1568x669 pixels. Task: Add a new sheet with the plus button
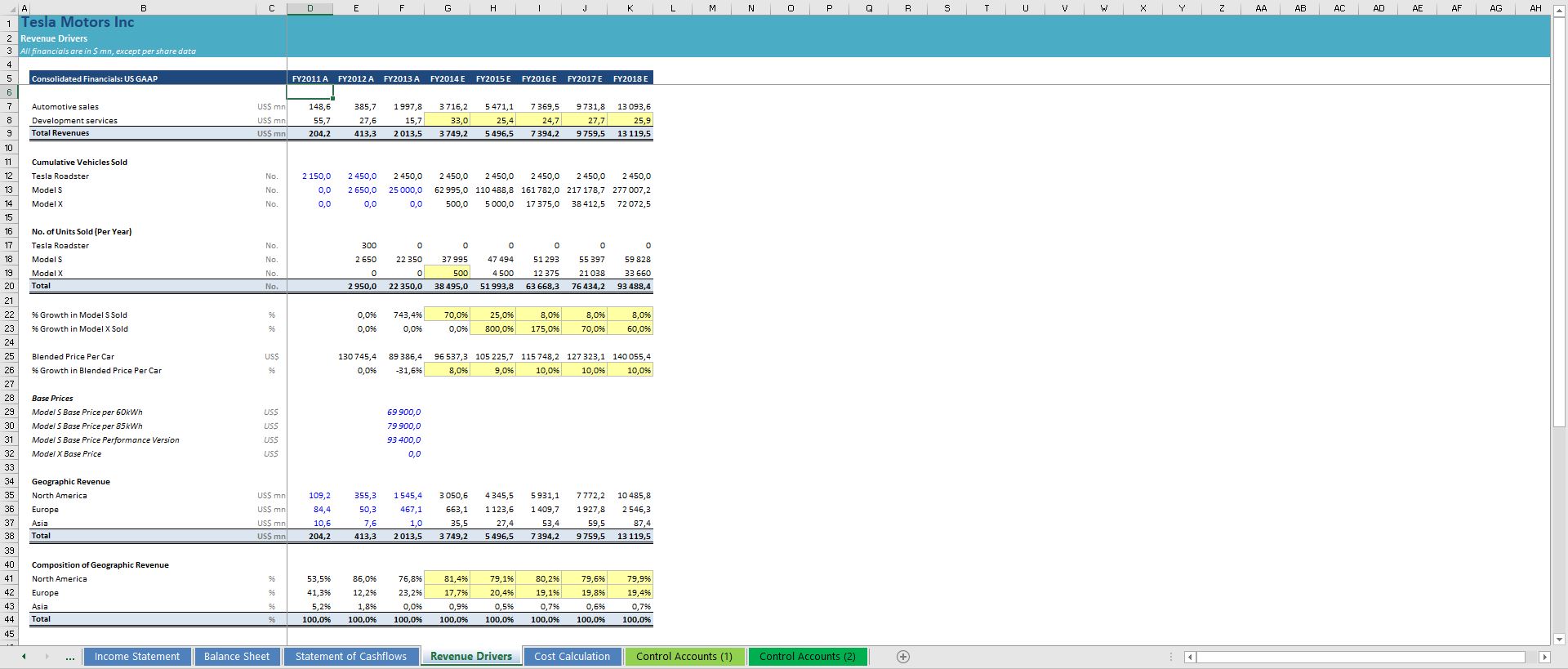(x=903, y=657)
